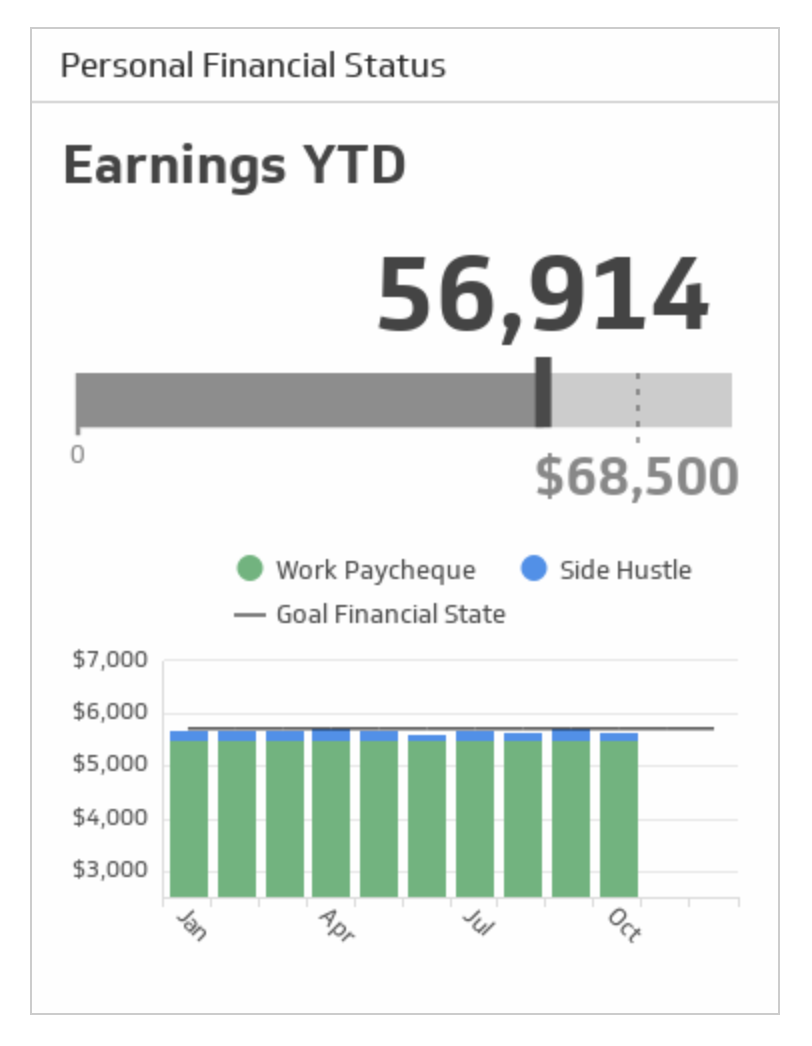This screenshot has height=1046, width=812.
Task: Toggle the Goal Financial State legend line
Action: pos(247,615)
